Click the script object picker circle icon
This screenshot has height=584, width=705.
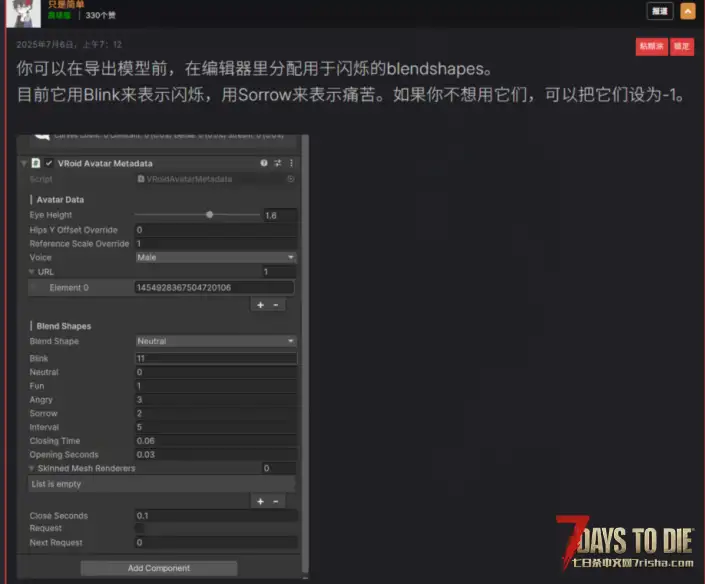click(x=291, y=179)
